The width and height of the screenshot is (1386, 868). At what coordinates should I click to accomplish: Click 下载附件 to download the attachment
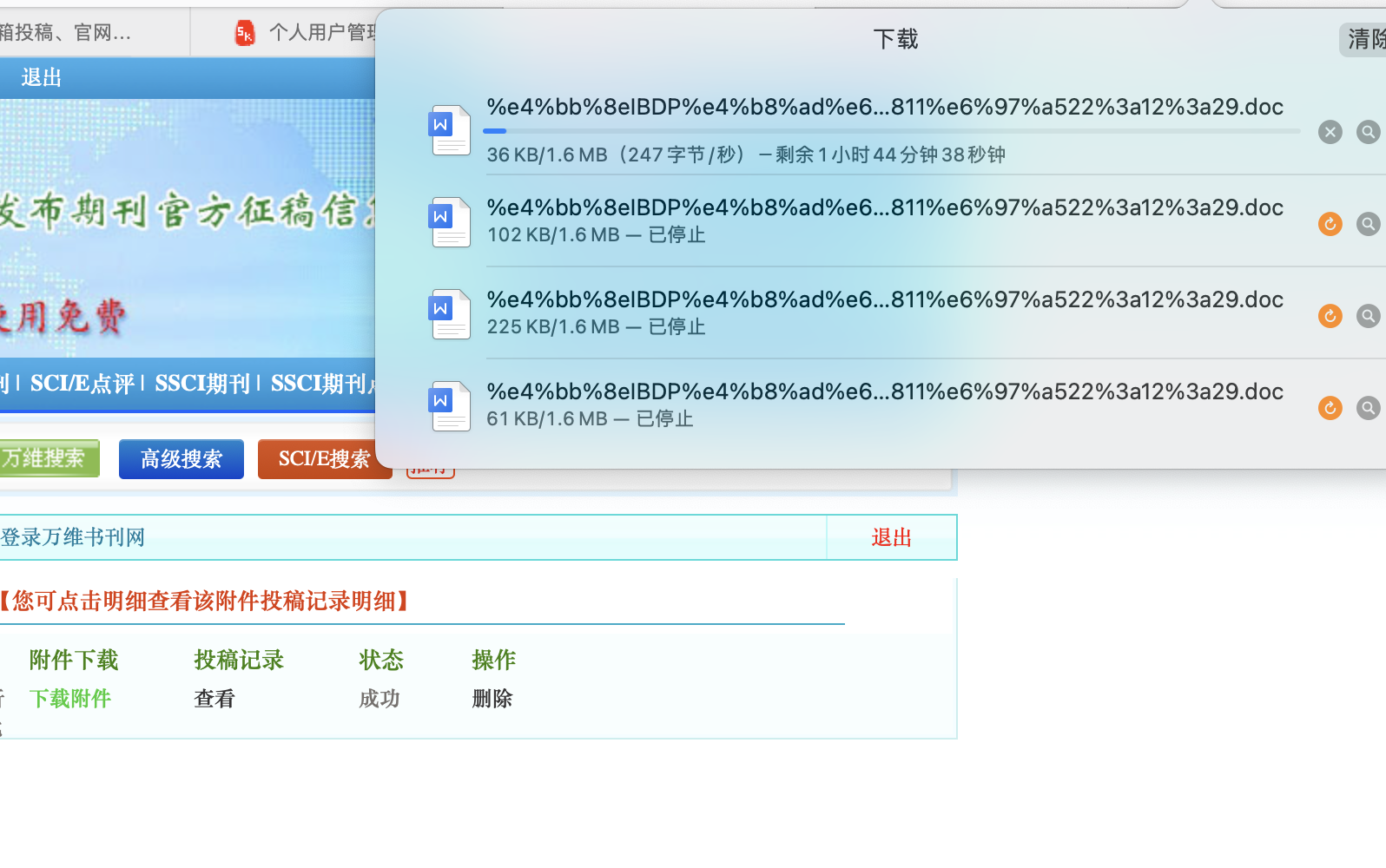tap(70, 699)
